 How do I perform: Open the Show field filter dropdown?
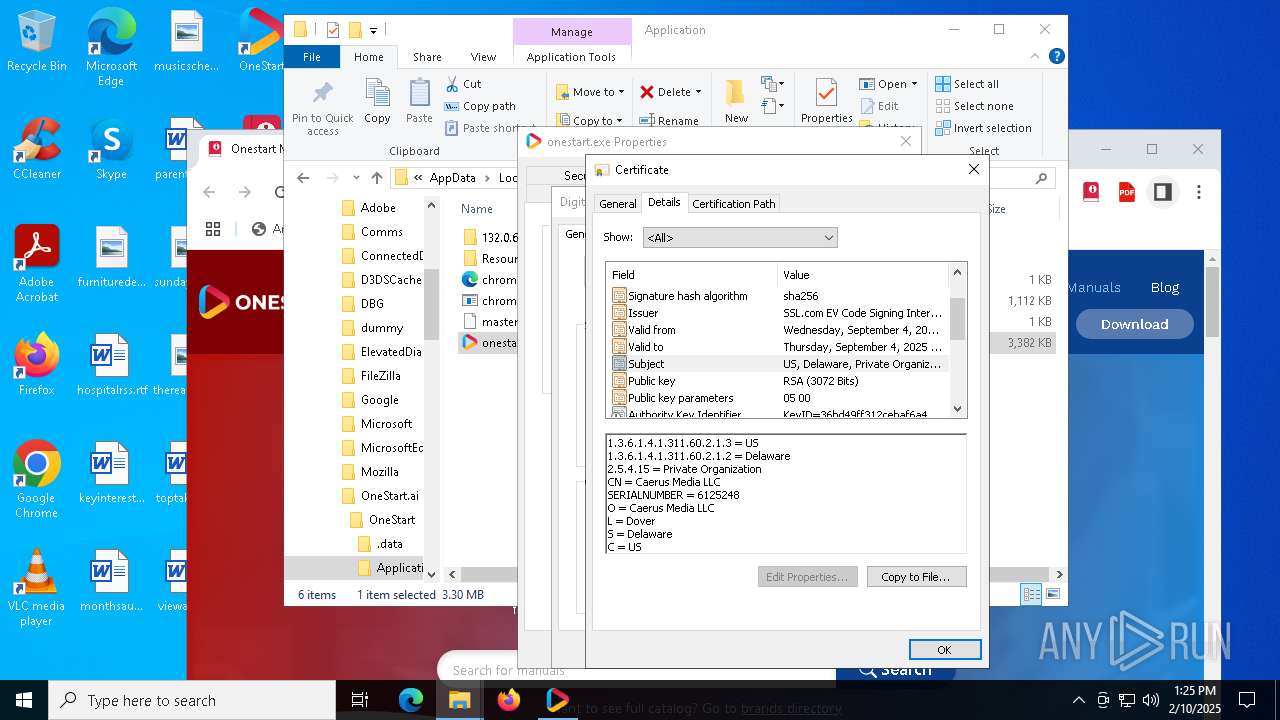tap(740, 238)
